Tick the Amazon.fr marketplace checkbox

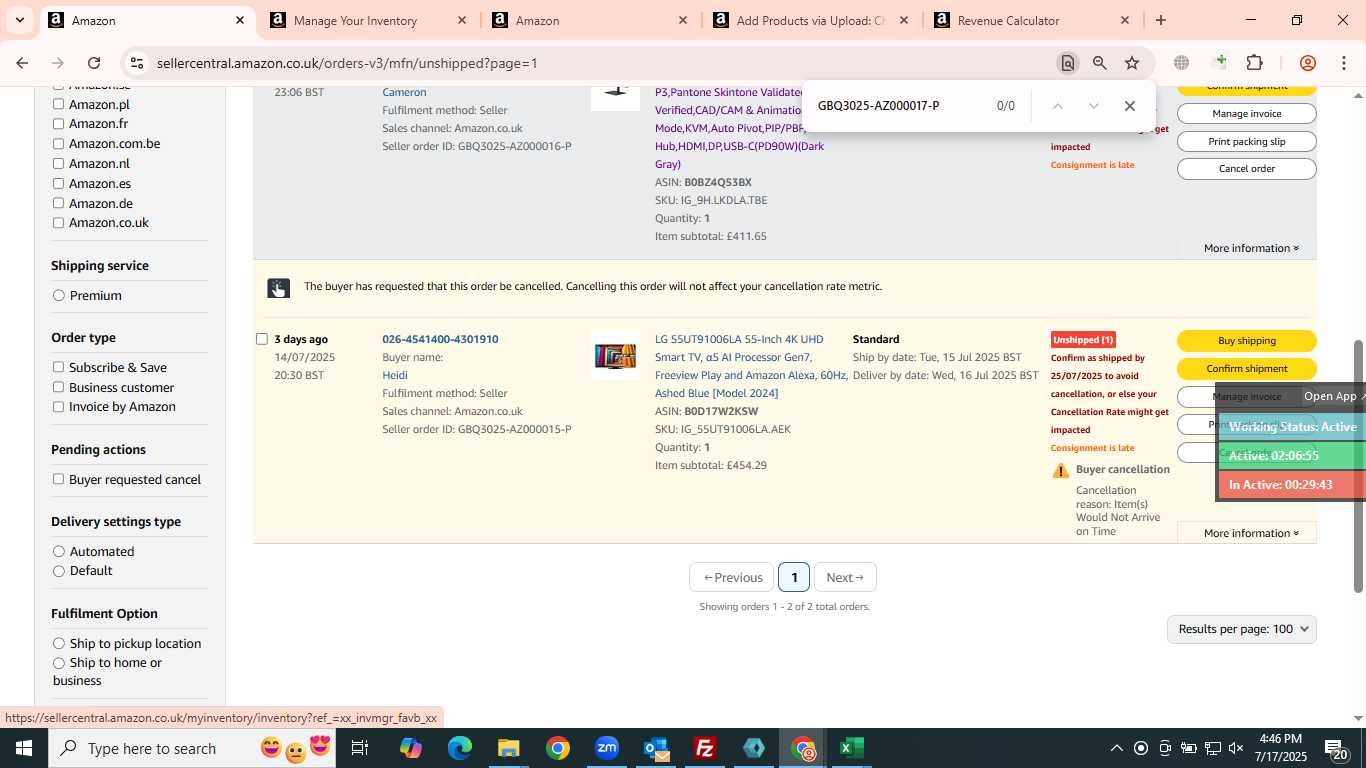58,124
